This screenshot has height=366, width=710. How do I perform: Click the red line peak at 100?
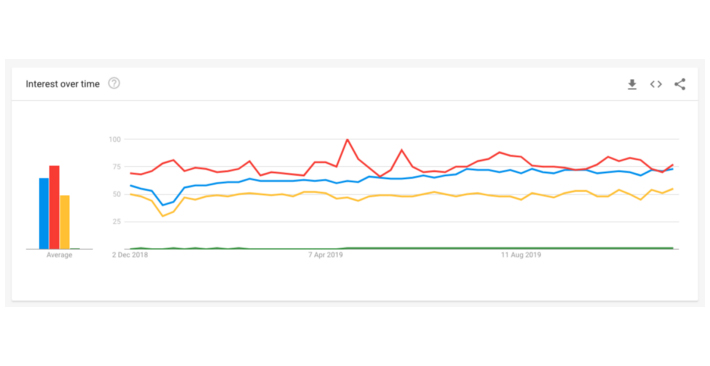click(x=347, y=140)
